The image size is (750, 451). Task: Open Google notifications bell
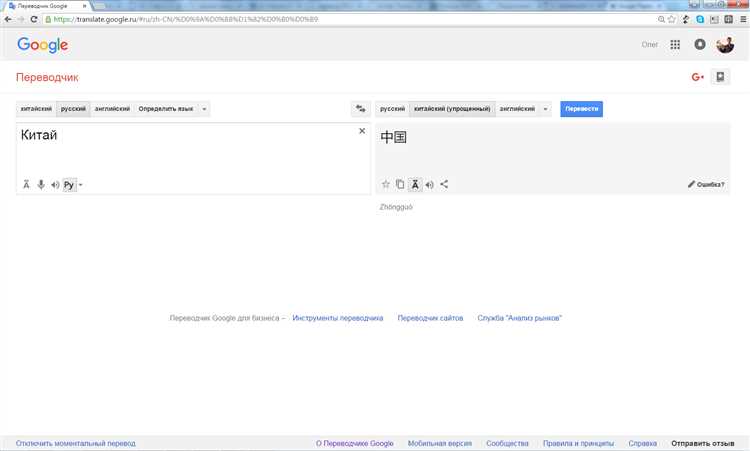[x=700, y=44]
